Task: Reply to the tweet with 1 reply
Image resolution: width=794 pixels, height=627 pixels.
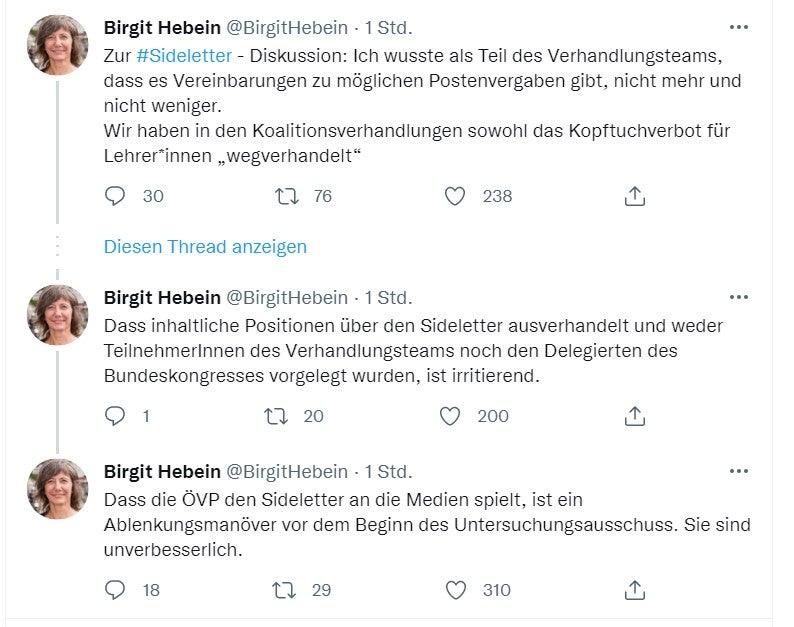Action: 116,416
